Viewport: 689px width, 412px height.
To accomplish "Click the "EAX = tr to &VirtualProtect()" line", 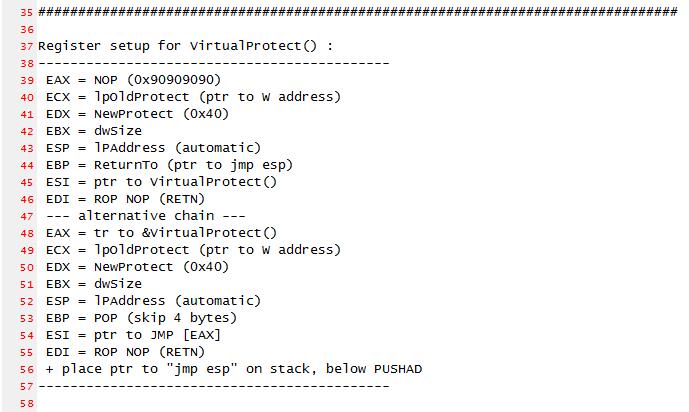I will click(161, 233).
